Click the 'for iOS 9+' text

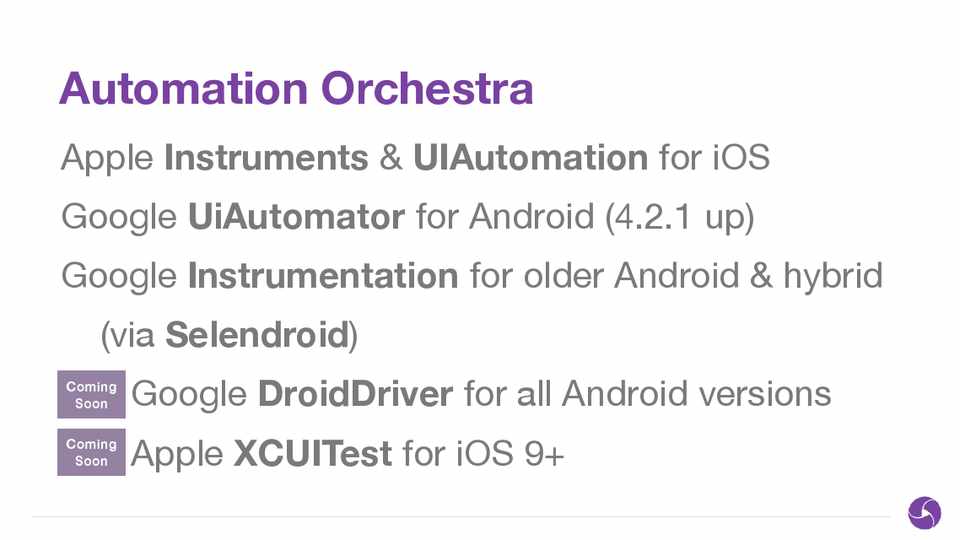(483, 454)
